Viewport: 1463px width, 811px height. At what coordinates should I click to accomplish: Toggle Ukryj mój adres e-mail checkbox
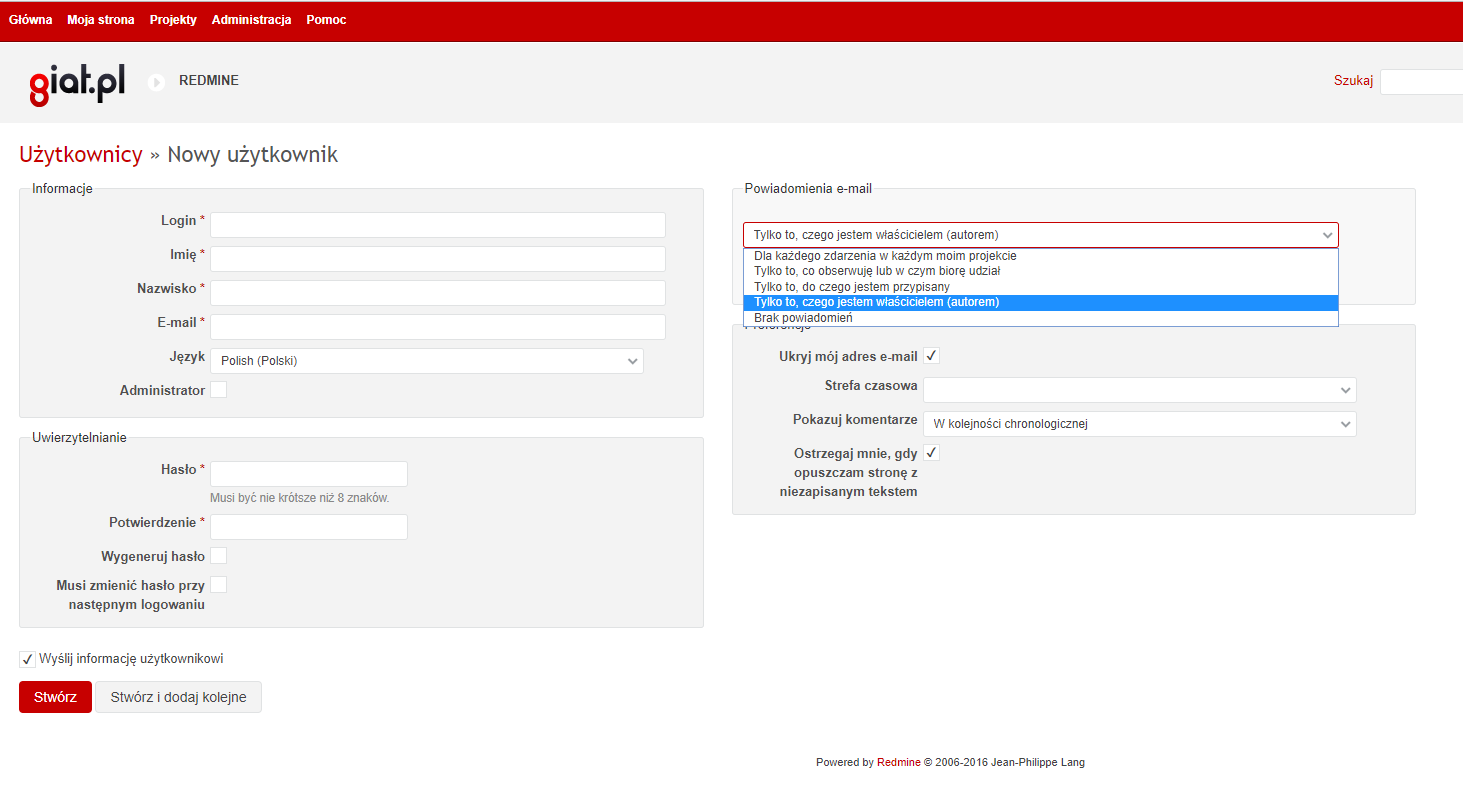coord(931,356)
